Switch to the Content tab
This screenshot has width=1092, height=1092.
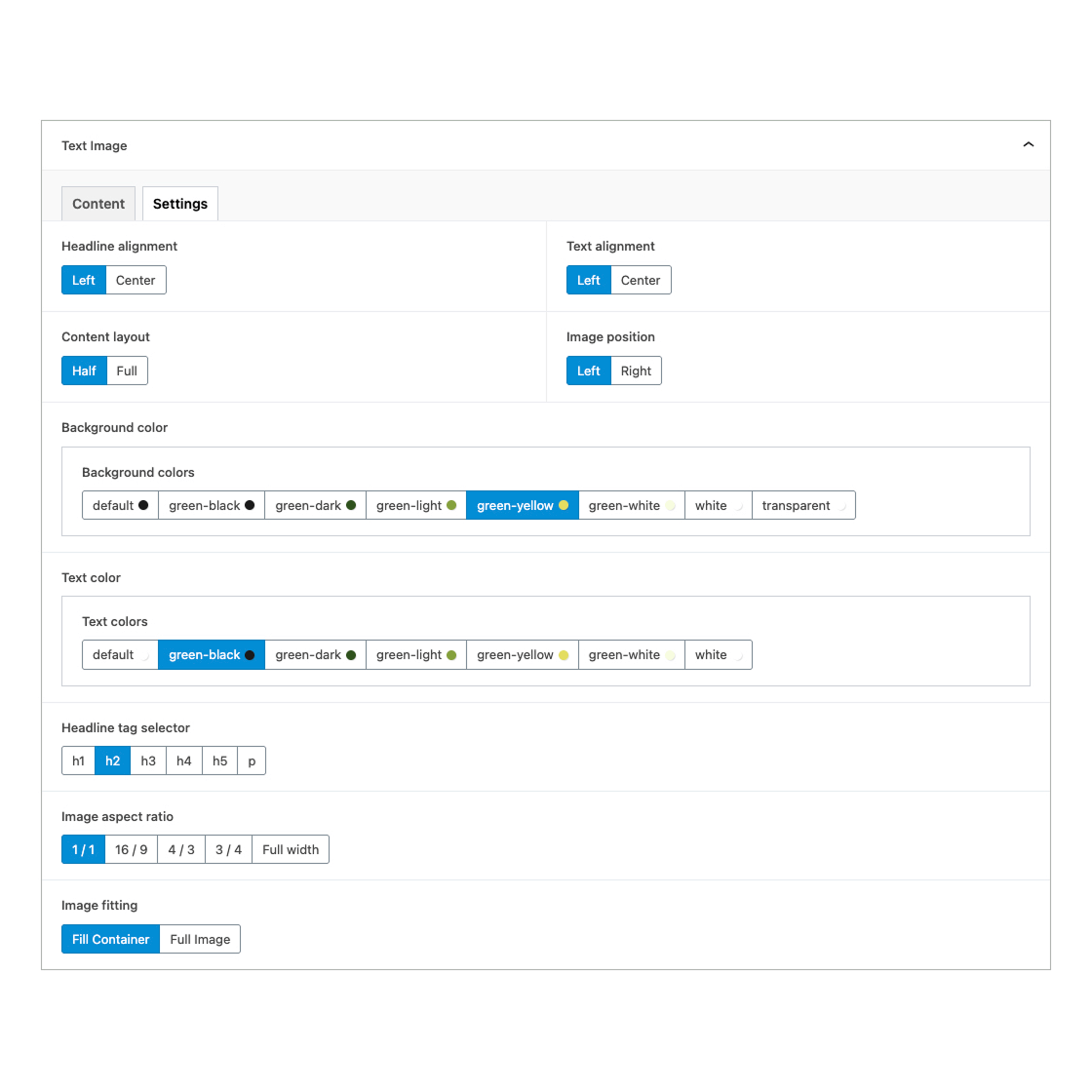click(98, 204)
